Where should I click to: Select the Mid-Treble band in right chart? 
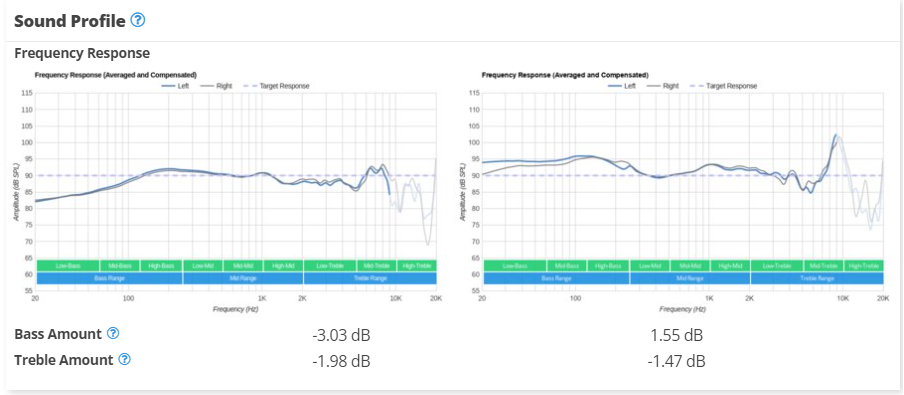click(823, 266)
